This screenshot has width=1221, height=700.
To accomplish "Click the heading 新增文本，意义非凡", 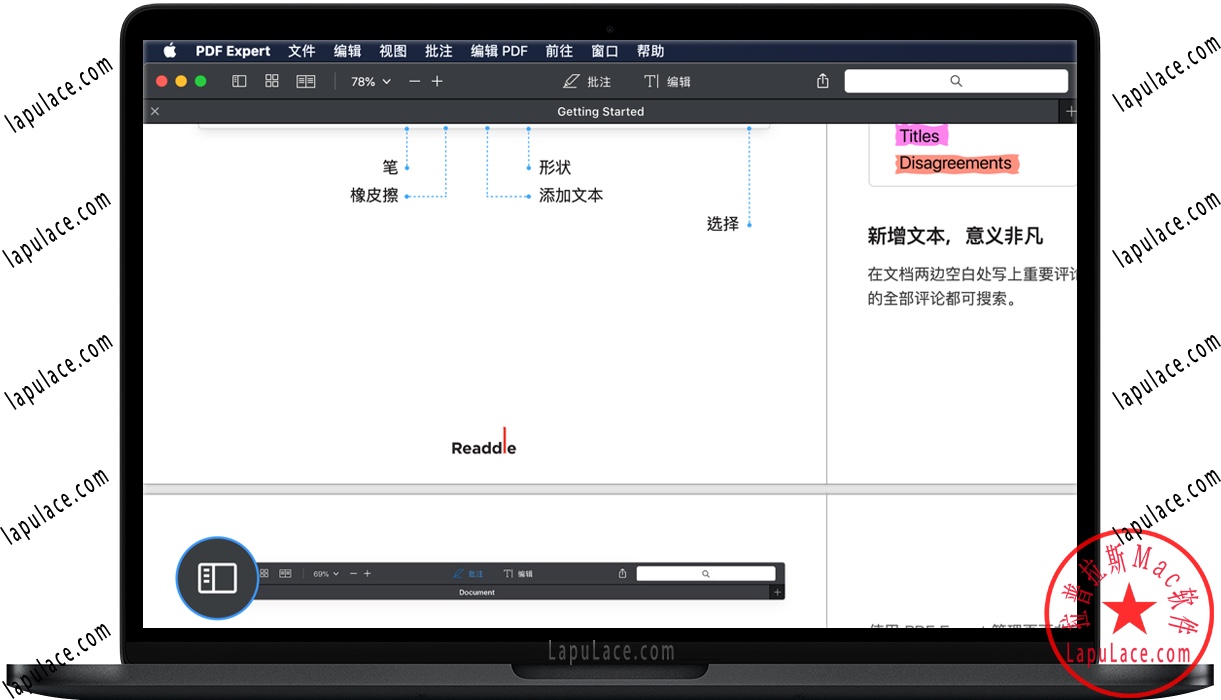I will pos(955,236).
